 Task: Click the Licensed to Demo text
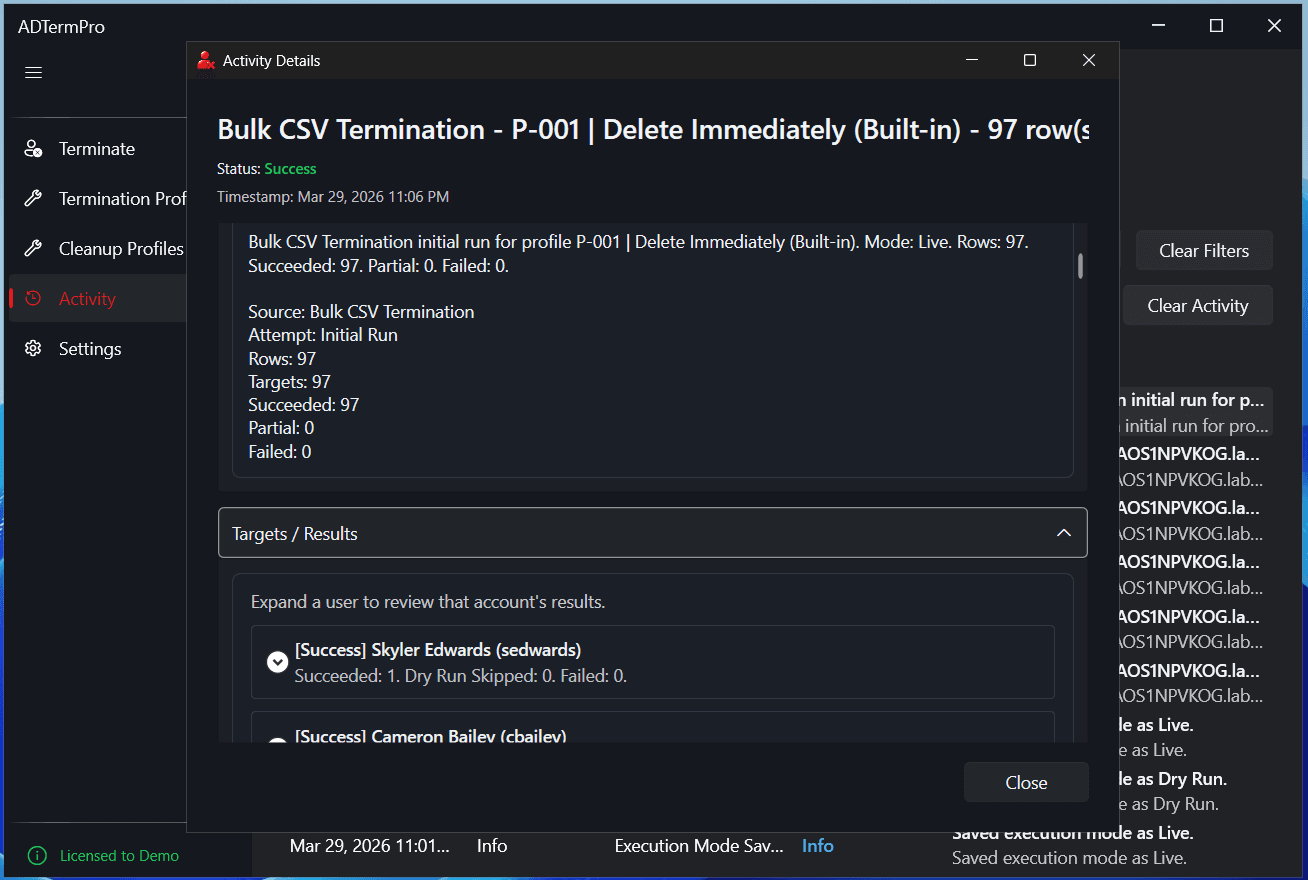pos(119,856)
